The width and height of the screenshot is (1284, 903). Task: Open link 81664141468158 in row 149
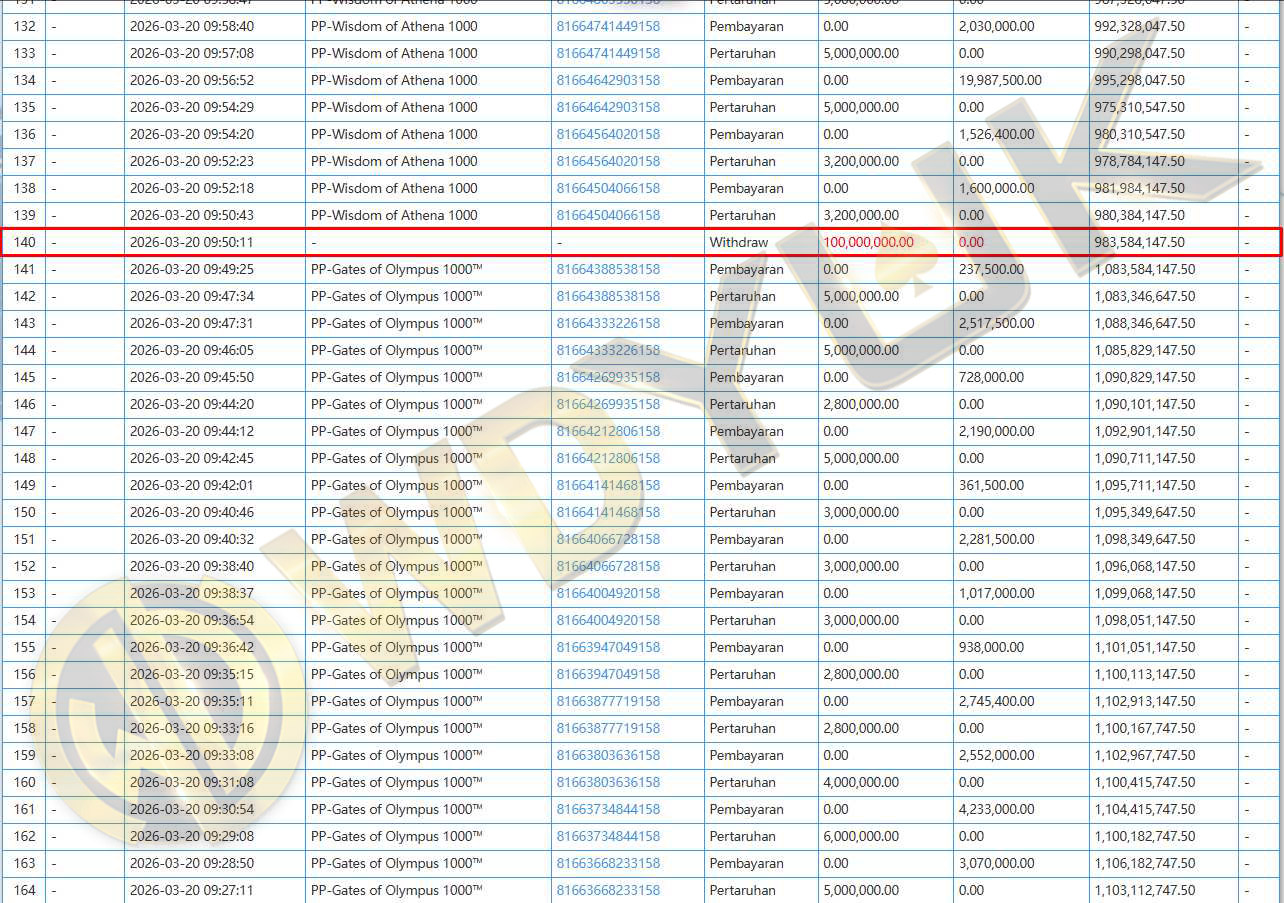point(608,485)
